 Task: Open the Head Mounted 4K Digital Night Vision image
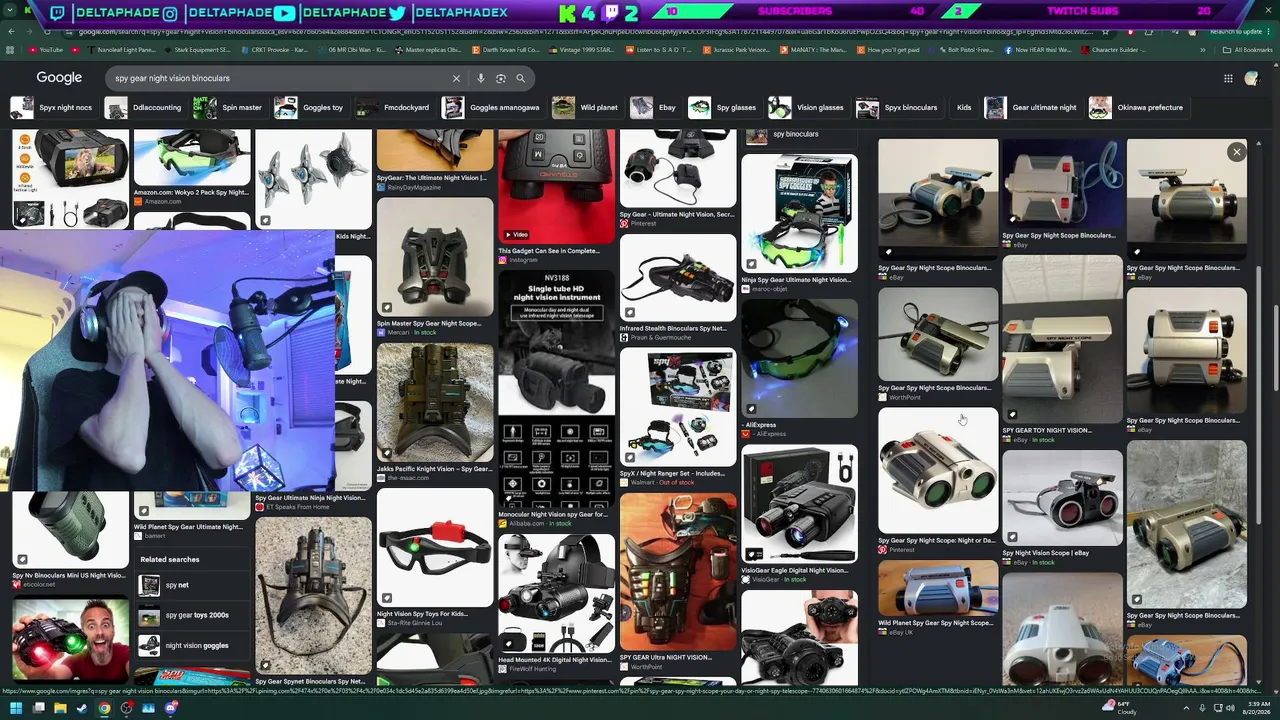tap(557, 593)
